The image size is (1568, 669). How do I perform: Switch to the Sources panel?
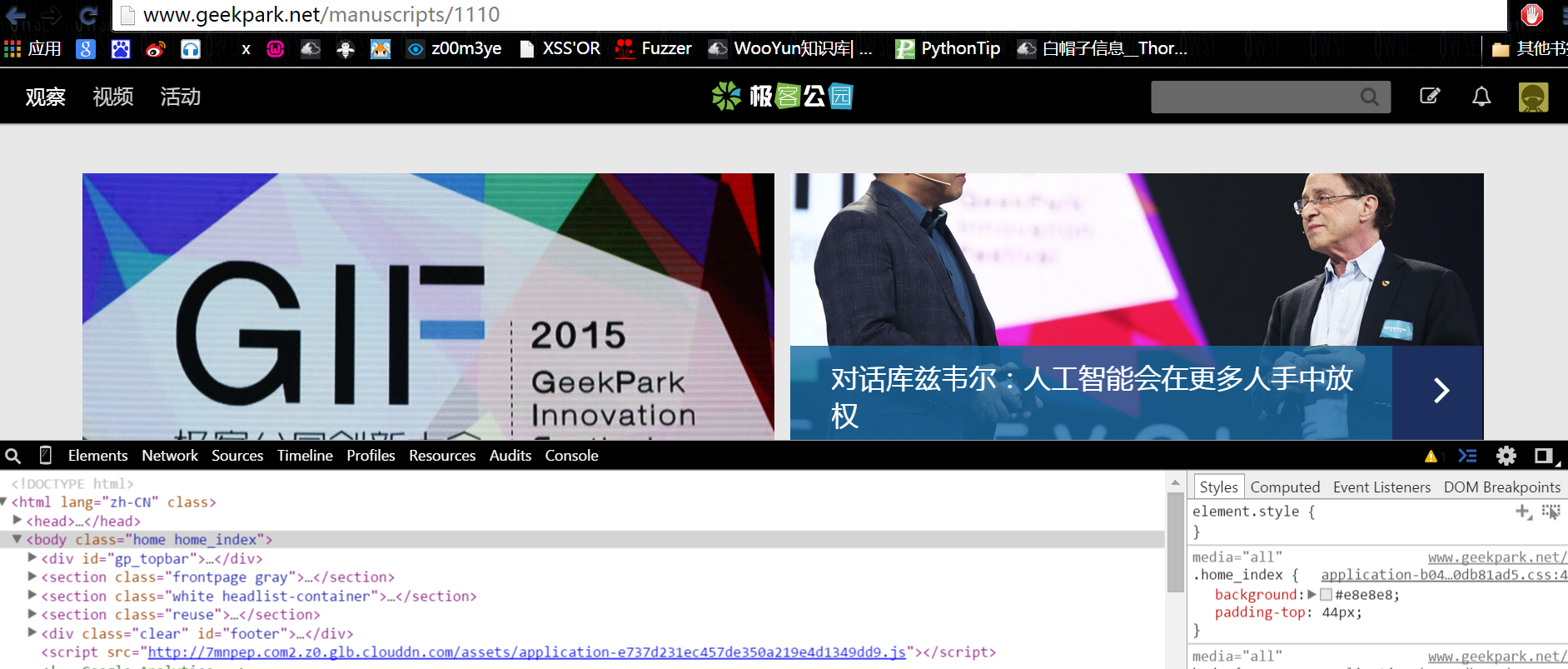[x=237, y=456]
